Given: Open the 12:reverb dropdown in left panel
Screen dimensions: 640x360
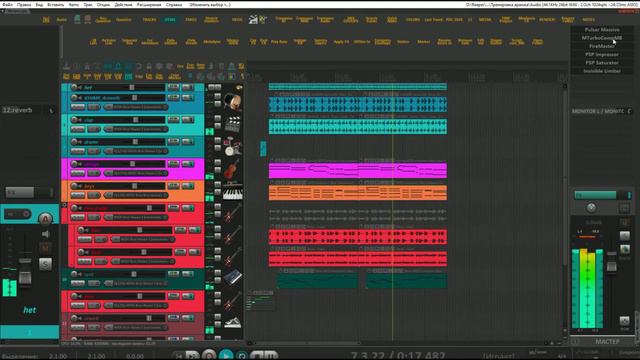Looking at the screenshot, I should pos(51,110).
